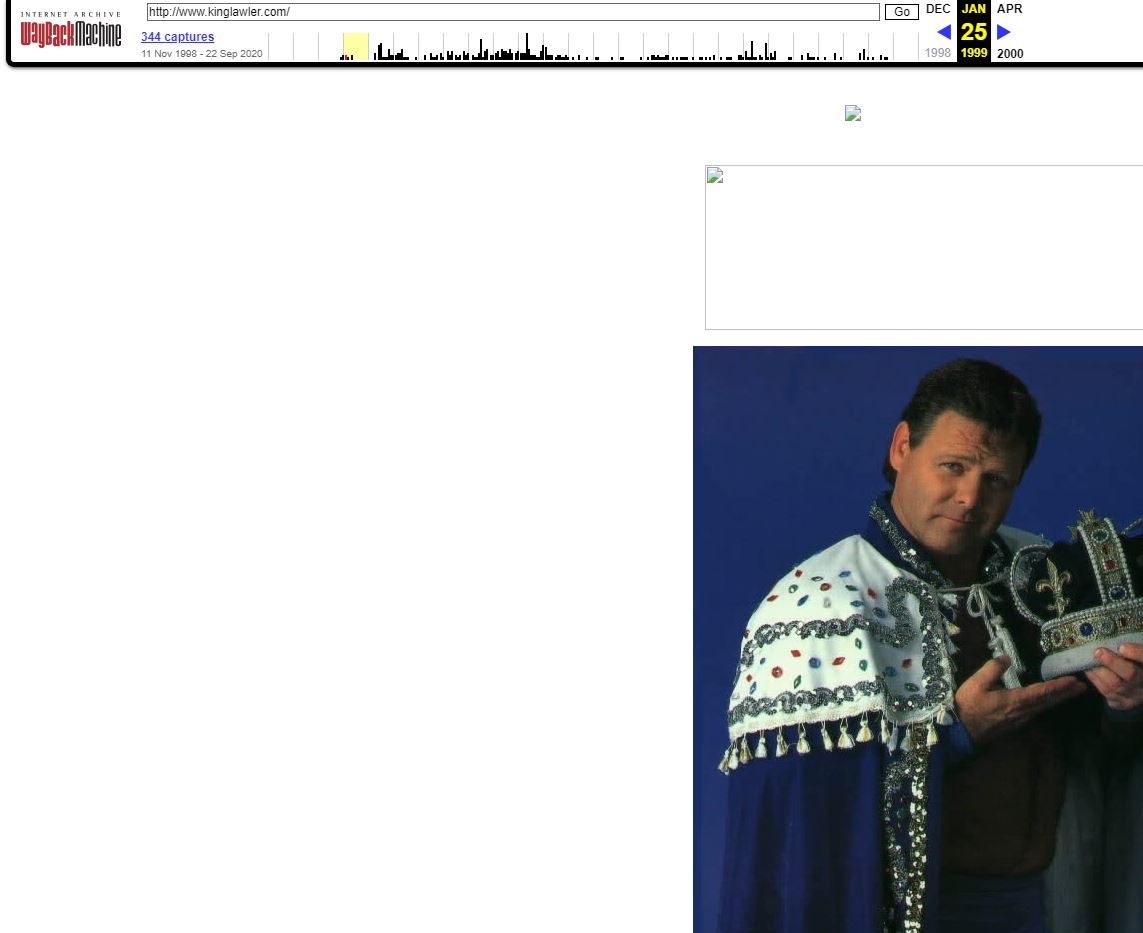Open the 344 captures link
The image size is (1143, 933).
(177, 37)
